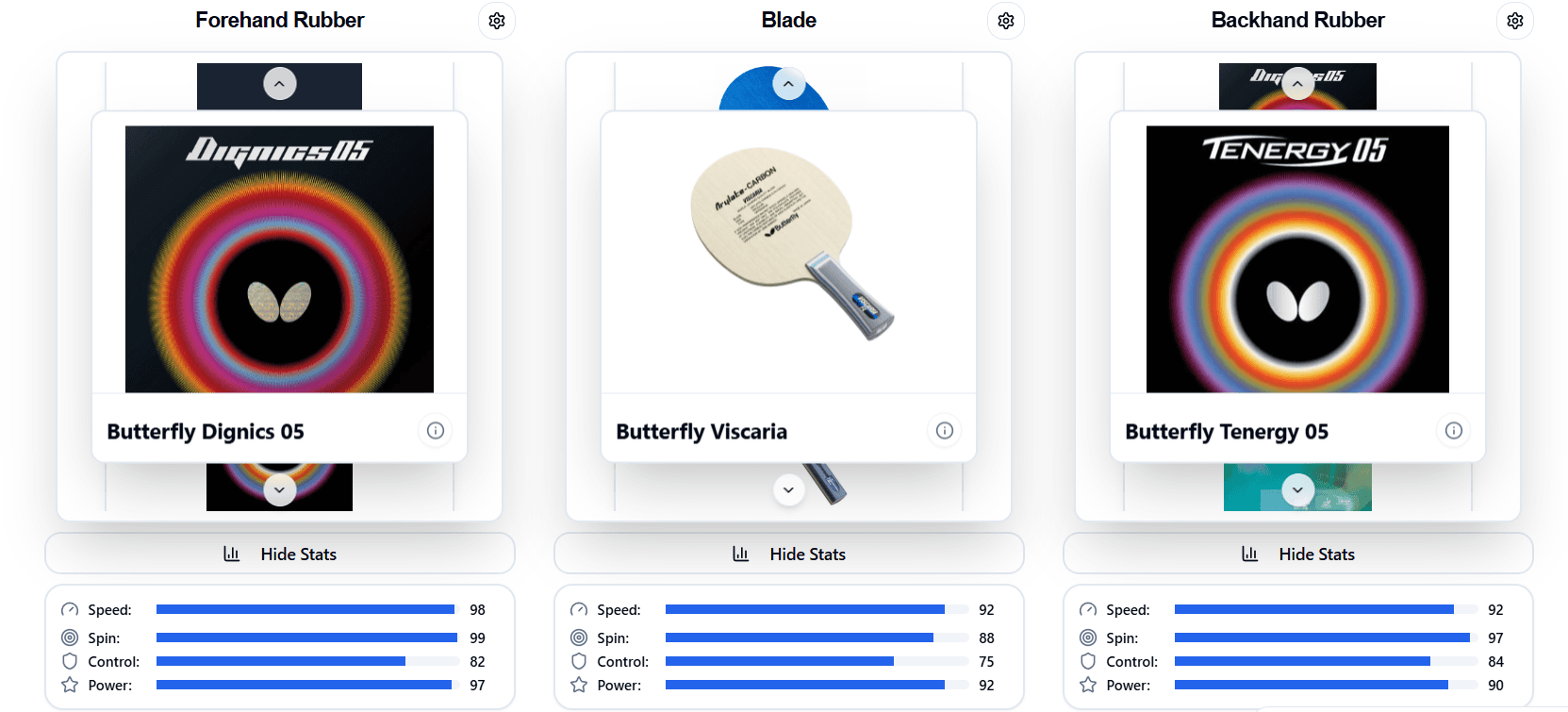This screenshot has height=712, width=1568.
Task: Show next blade using down chevron
Action: (788, 489)
